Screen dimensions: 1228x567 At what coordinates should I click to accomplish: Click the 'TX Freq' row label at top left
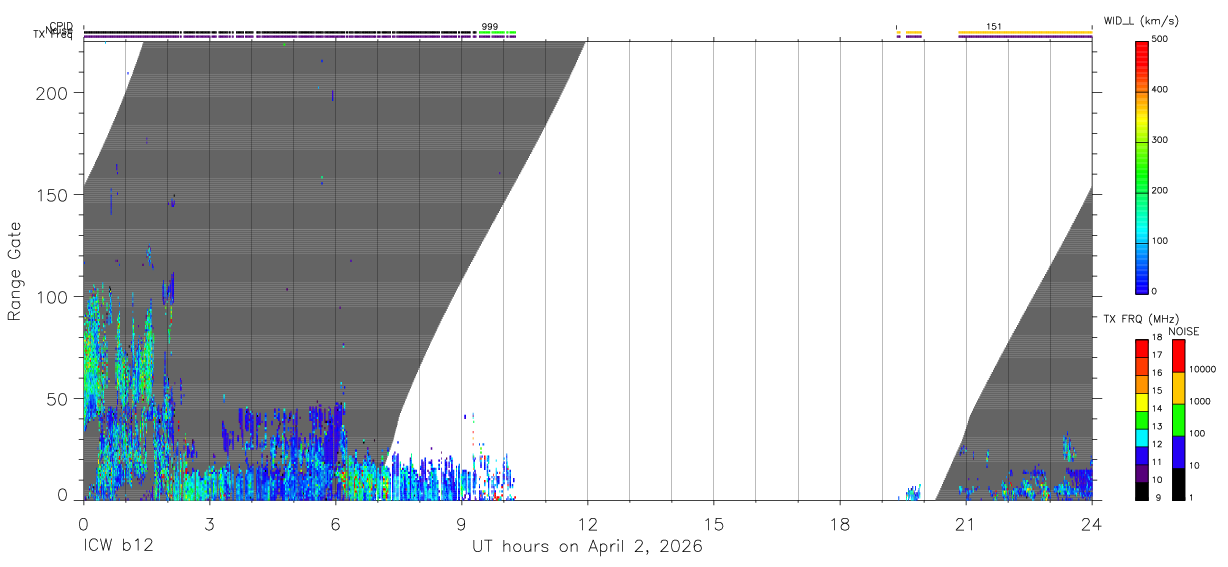[x=53, y=35]
